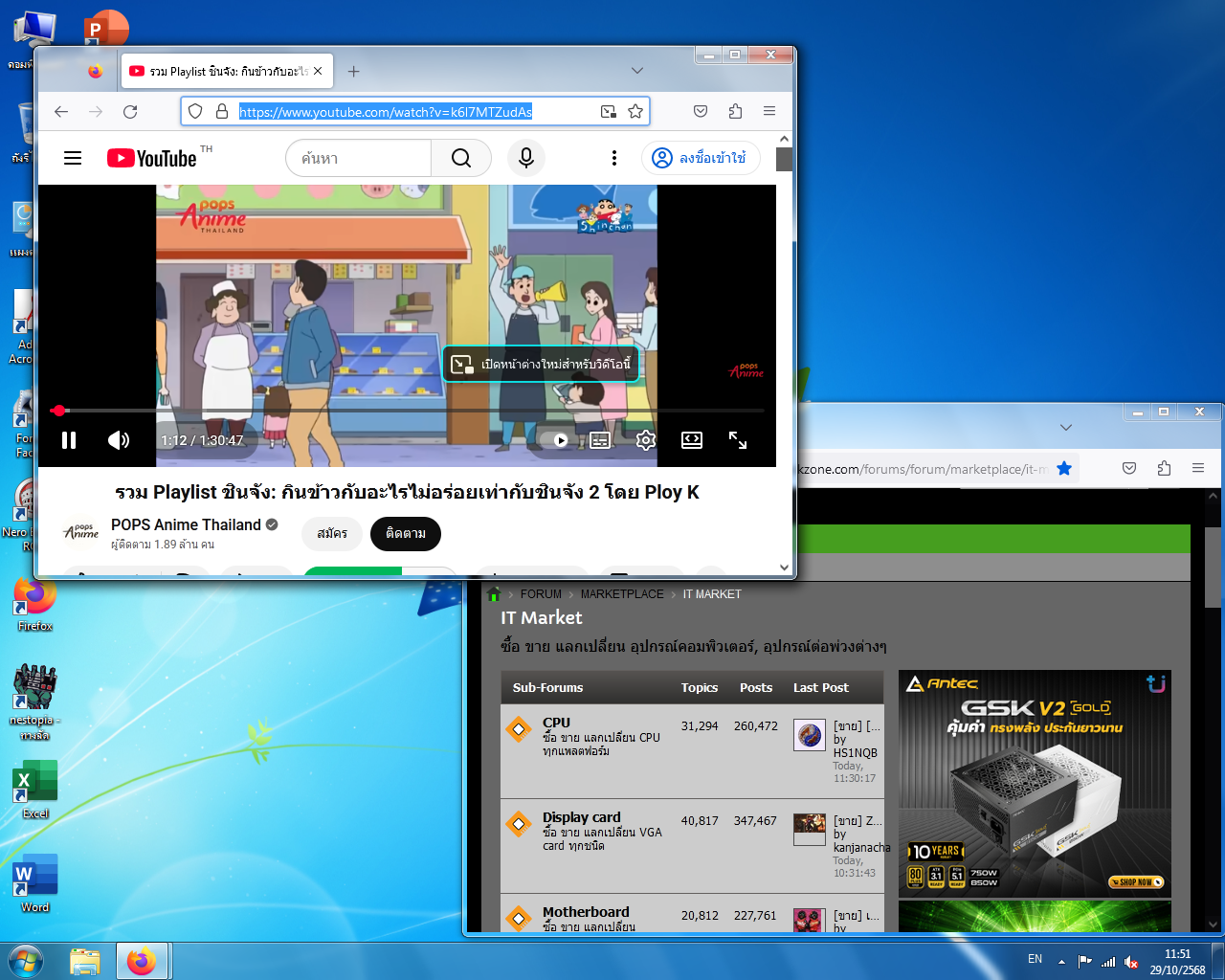Open extensions in the forum window
This screenshot has height=980, width=1225.
pos(1164,468)
